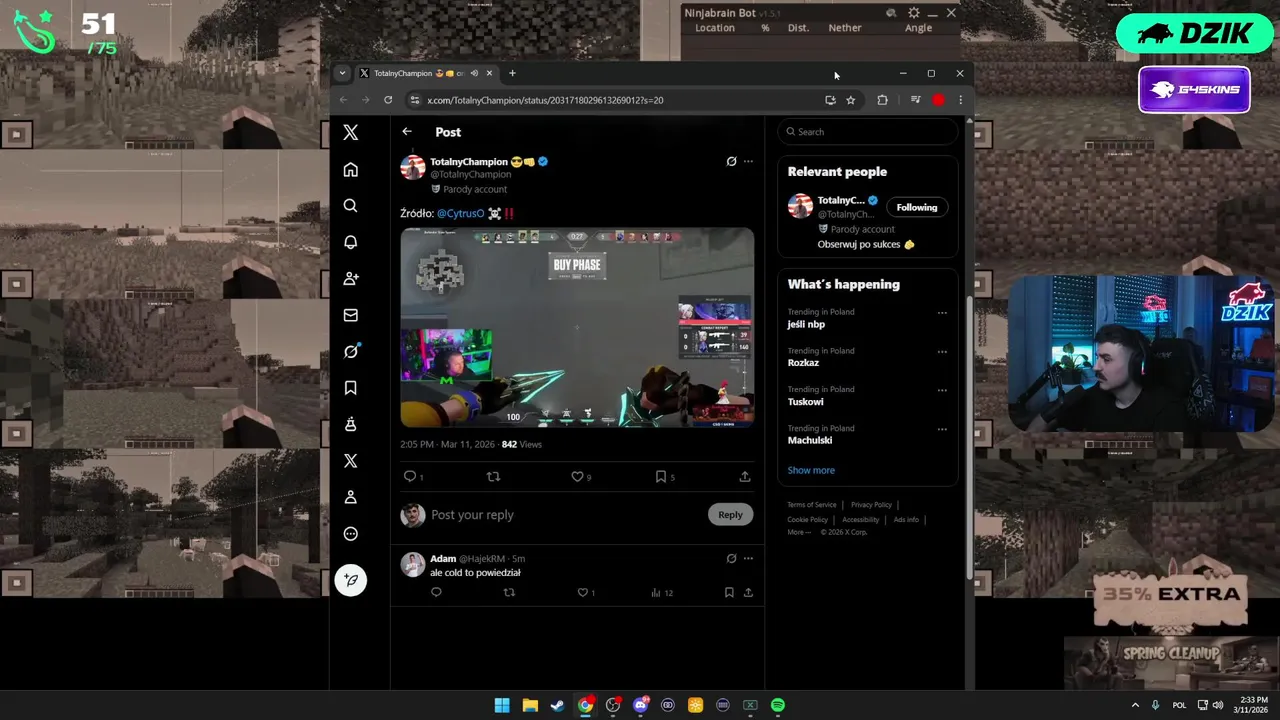Open Windows Start menu
1280x720 pixels.
502,705
